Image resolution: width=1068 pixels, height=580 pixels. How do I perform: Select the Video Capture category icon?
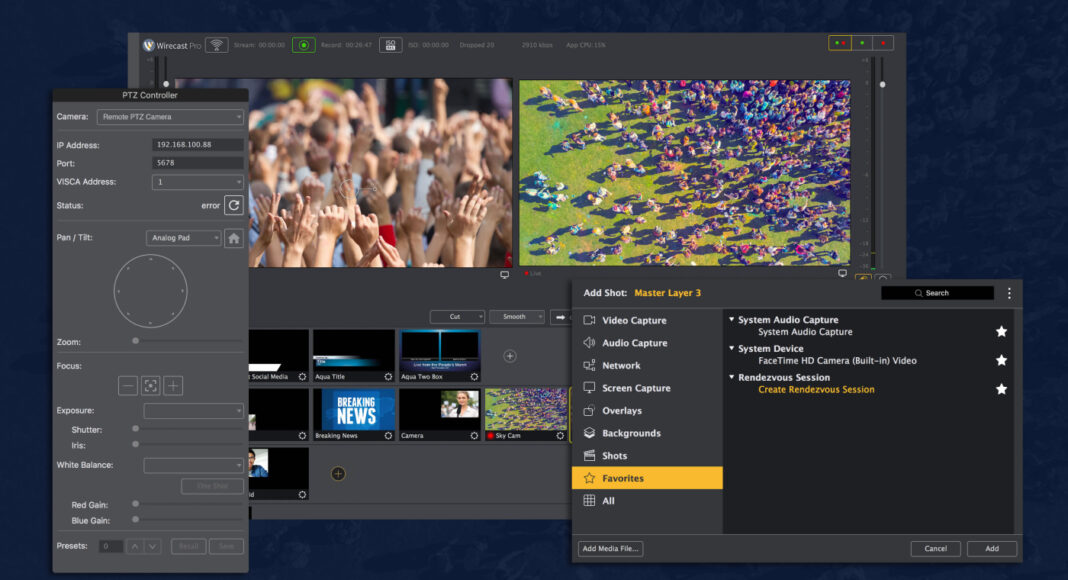point(591,320)
